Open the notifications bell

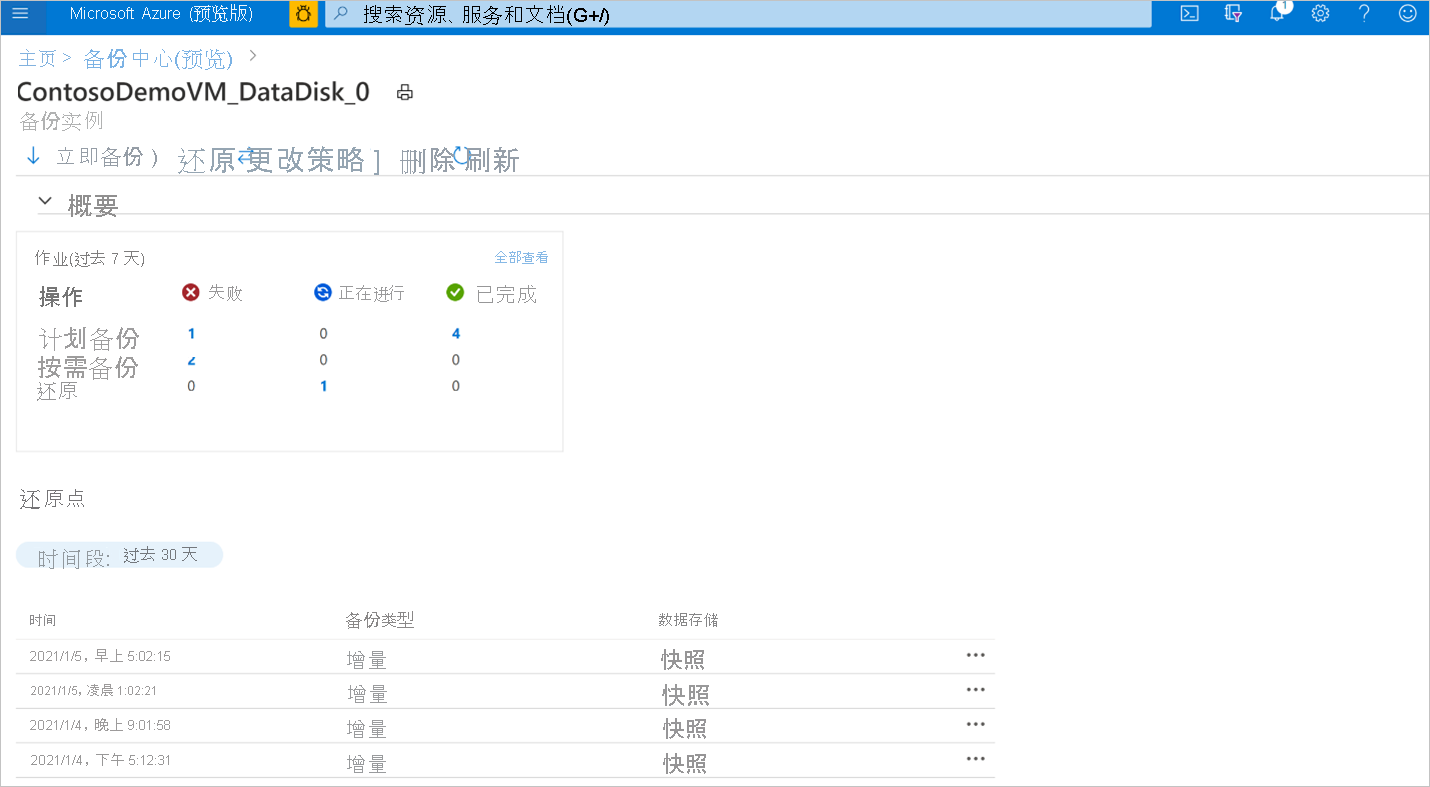[1277, 13]
